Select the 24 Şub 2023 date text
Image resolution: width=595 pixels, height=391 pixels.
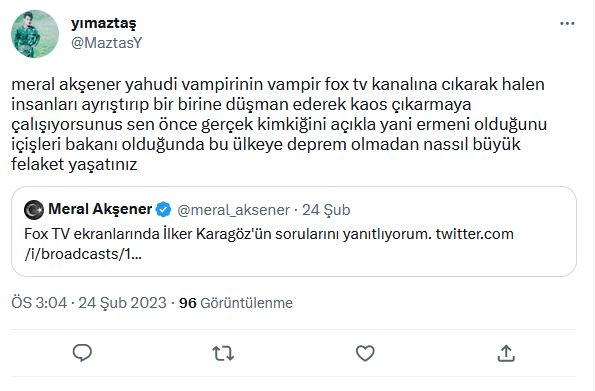[x=123, y=303]
